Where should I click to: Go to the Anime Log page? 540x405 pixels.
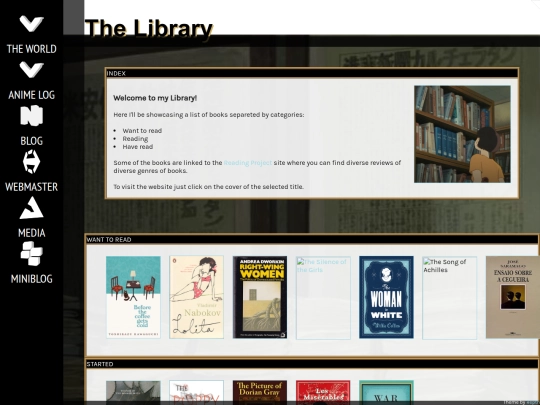(31, 95)
